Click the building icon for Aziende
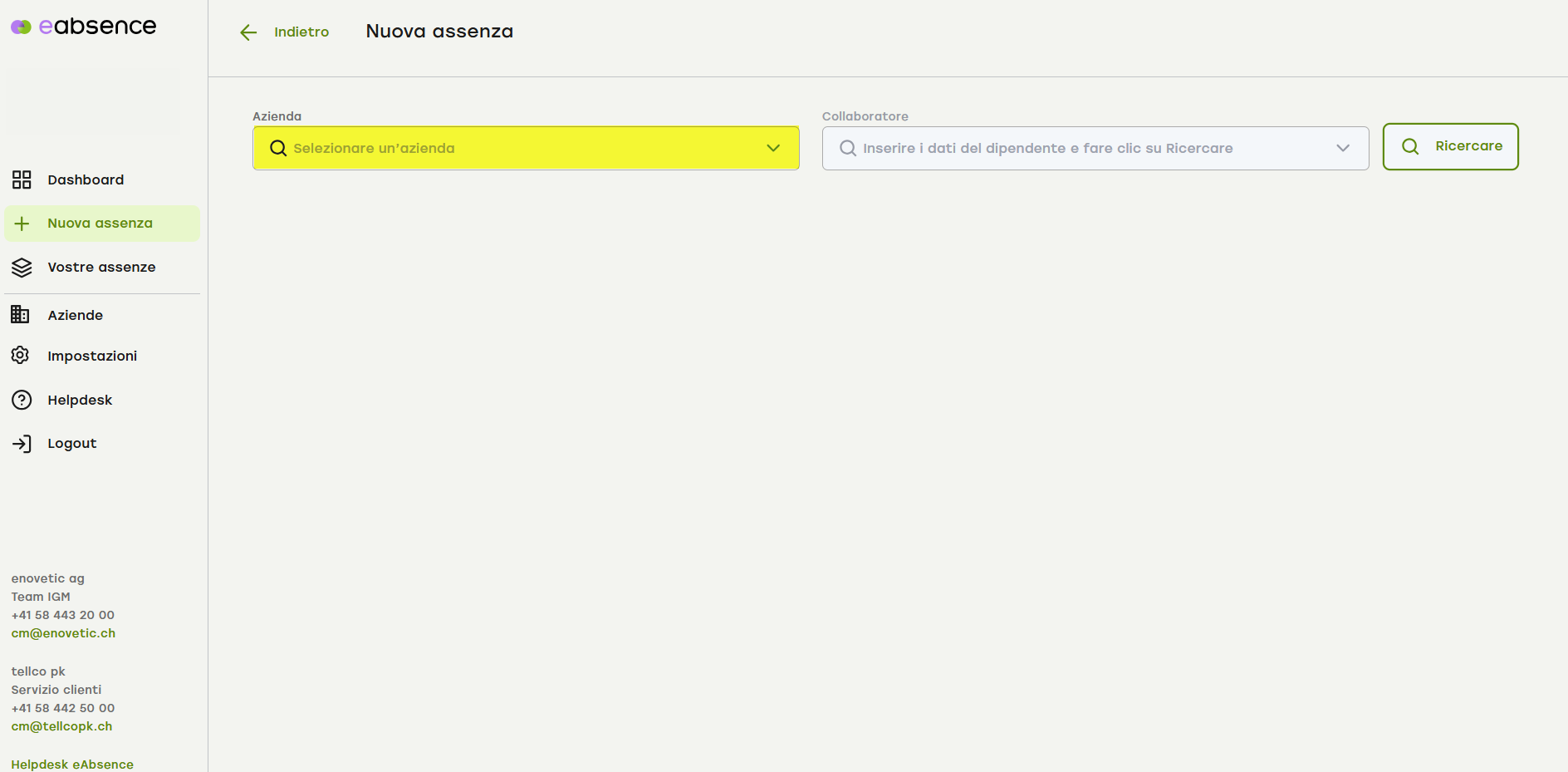The width and height of the screenshot is (1568, 772). 21,315
